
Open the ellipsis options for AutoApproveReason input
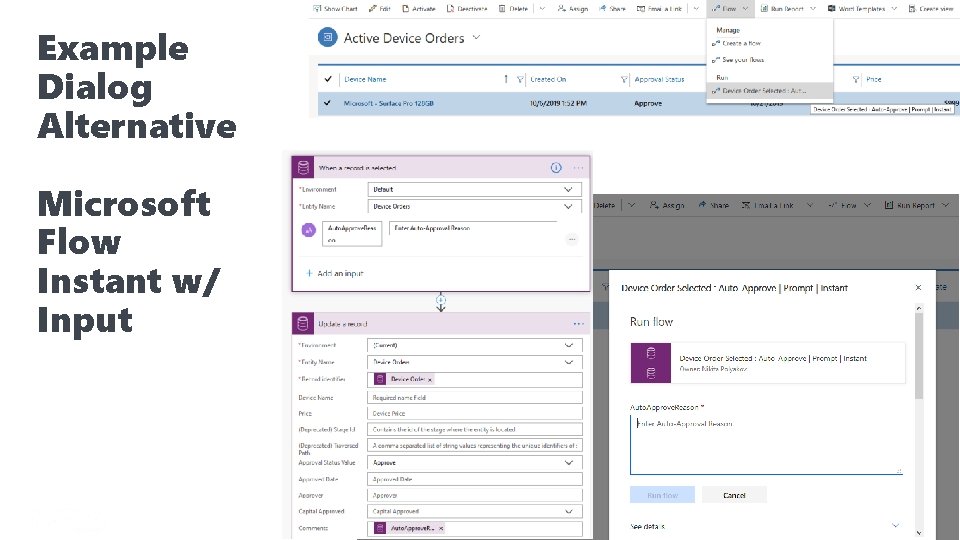coord(572,239)
